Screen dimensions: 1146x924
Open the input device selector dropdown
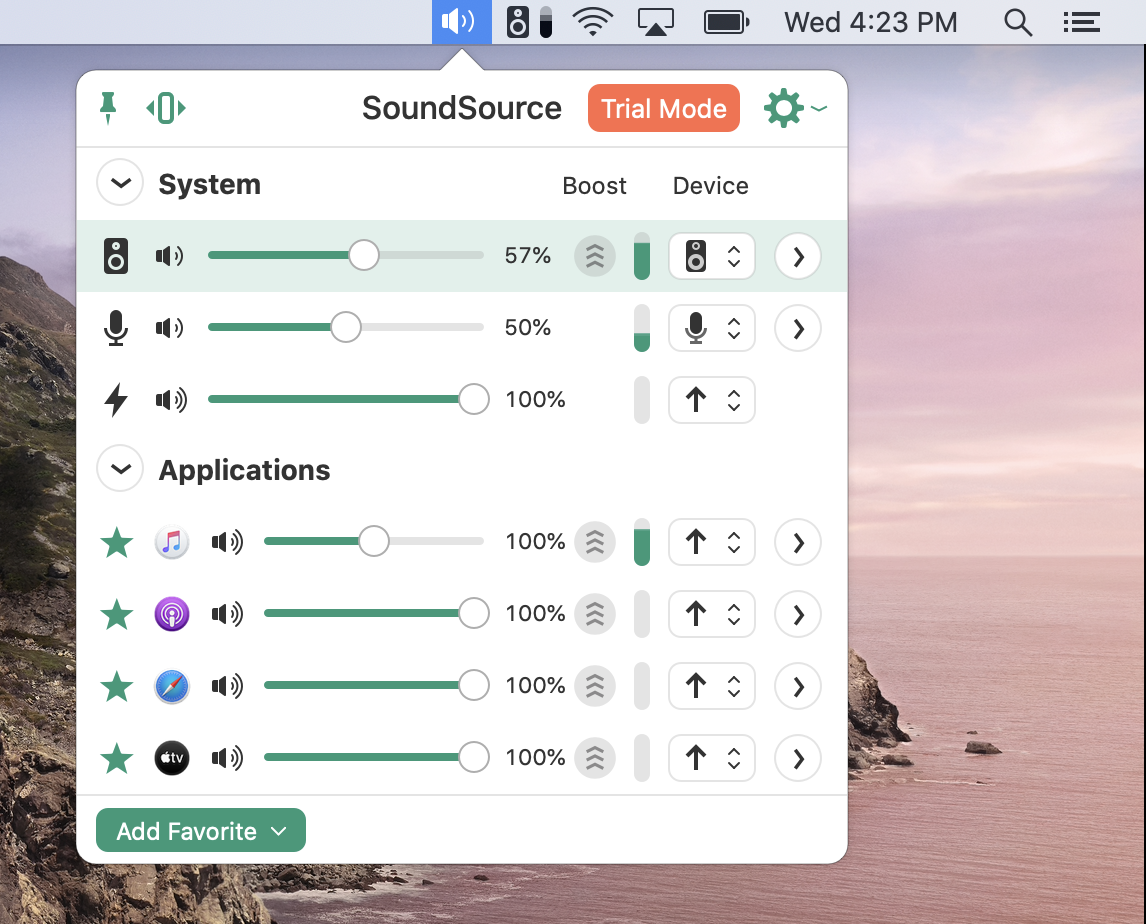pyautogui.click(x=712, y=328)
